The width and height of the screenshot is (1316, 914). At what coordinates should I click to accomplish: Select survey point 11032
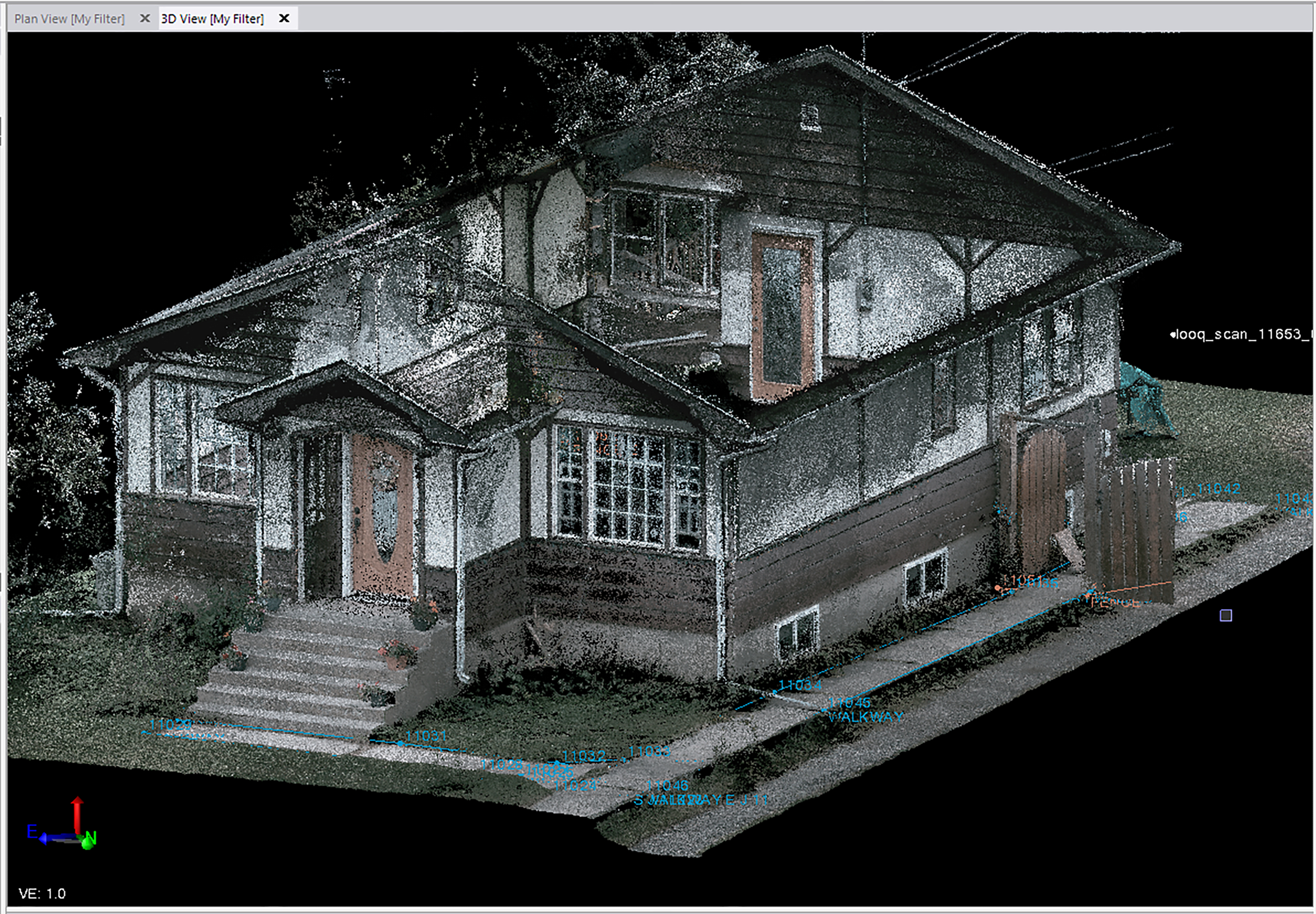click(584, 756)
